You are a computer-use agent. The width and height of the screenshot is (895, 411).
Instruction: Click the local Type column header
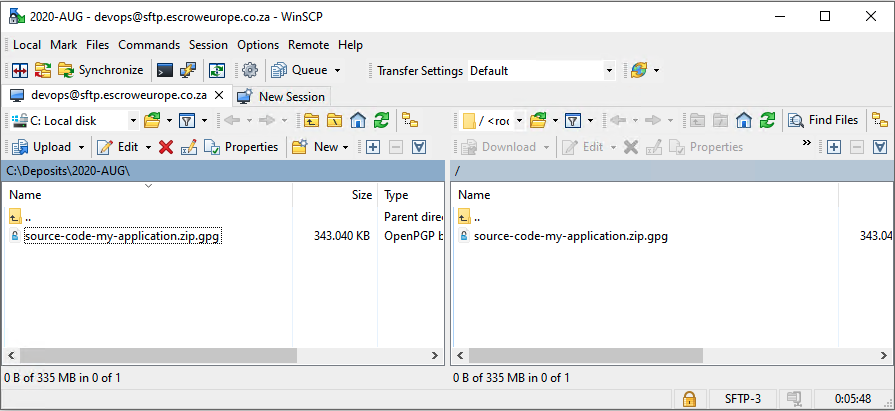point(411,195)
